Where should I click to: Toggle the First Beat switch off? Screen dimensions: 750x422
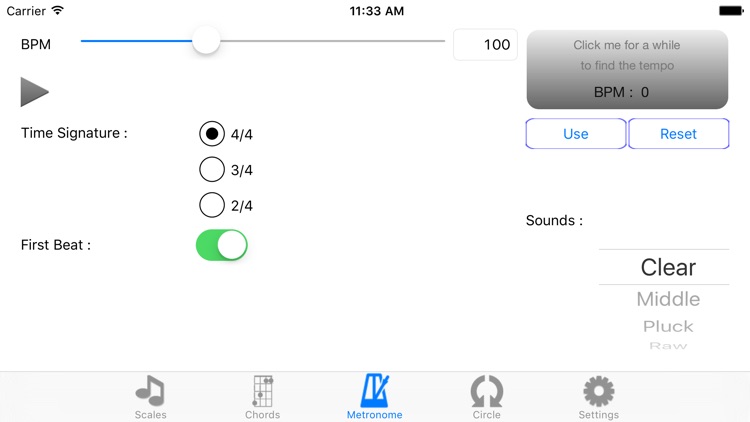click(221, 245)
